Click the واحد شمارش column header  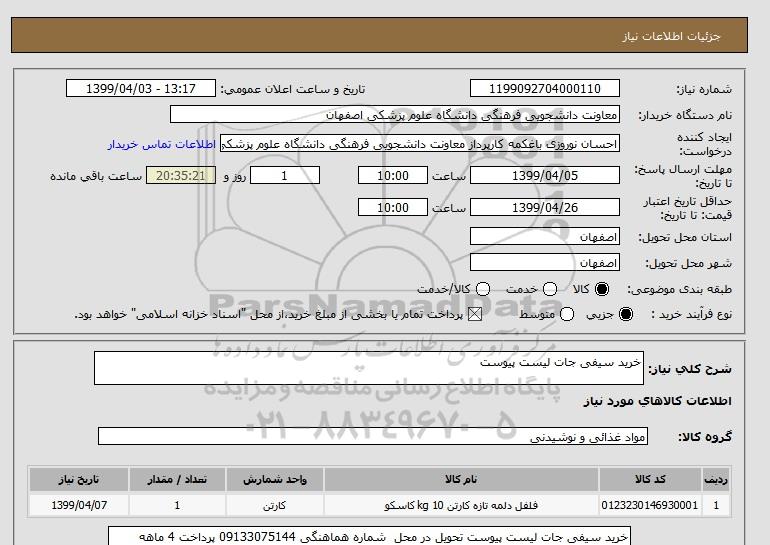coord(275,479)
